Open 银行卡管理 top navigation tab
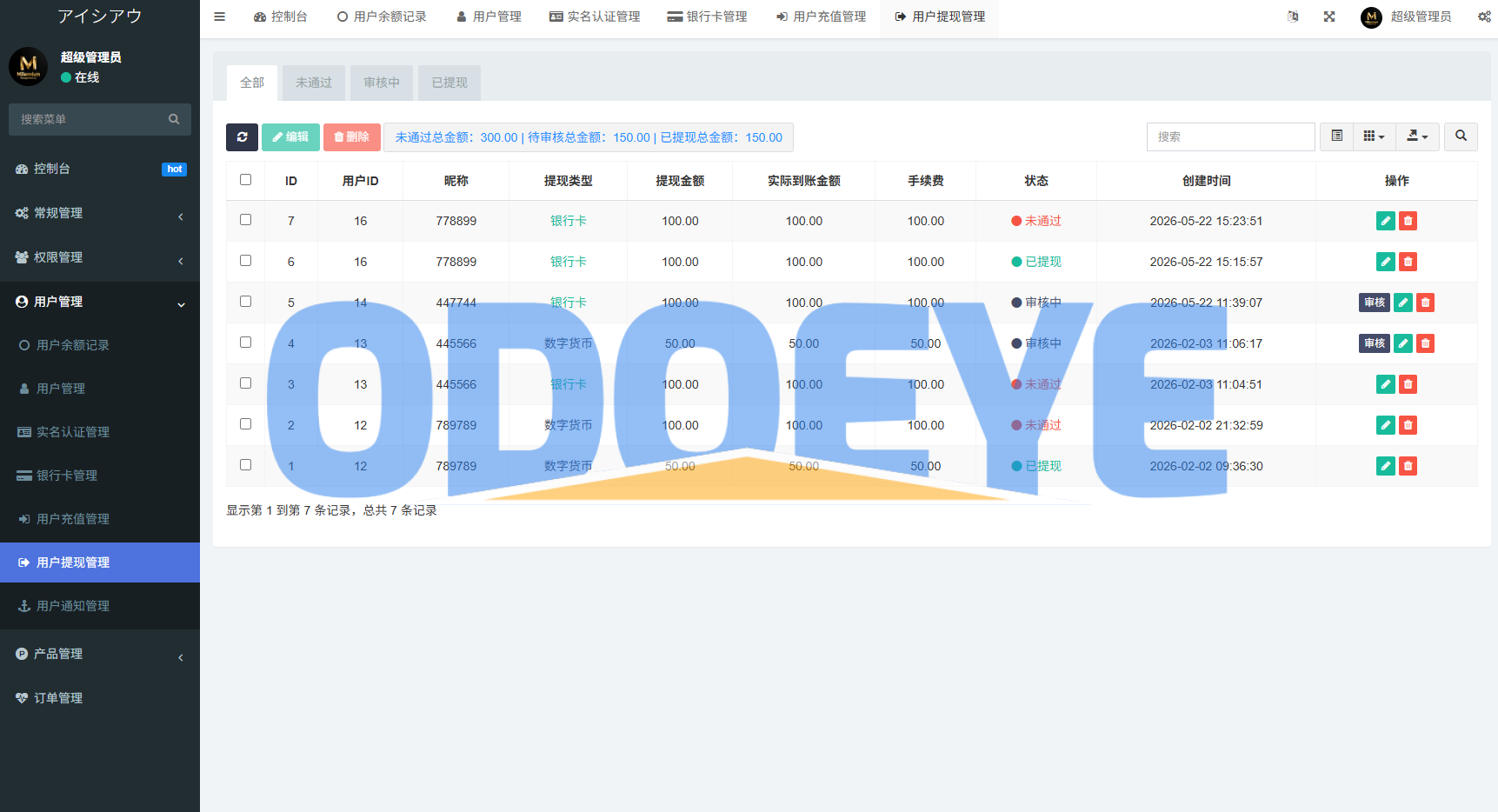1498x812 pixels. click(x=708, y=17)
